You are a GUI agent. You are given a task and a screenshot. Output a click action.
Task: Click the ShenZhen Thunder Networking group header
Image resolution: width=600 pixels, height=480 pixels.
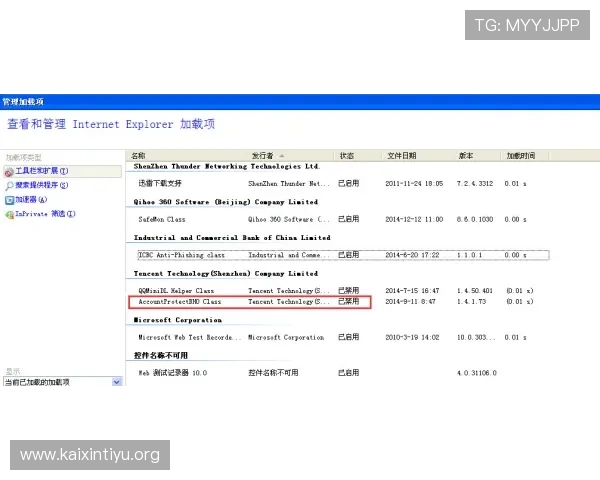point(227,167)
